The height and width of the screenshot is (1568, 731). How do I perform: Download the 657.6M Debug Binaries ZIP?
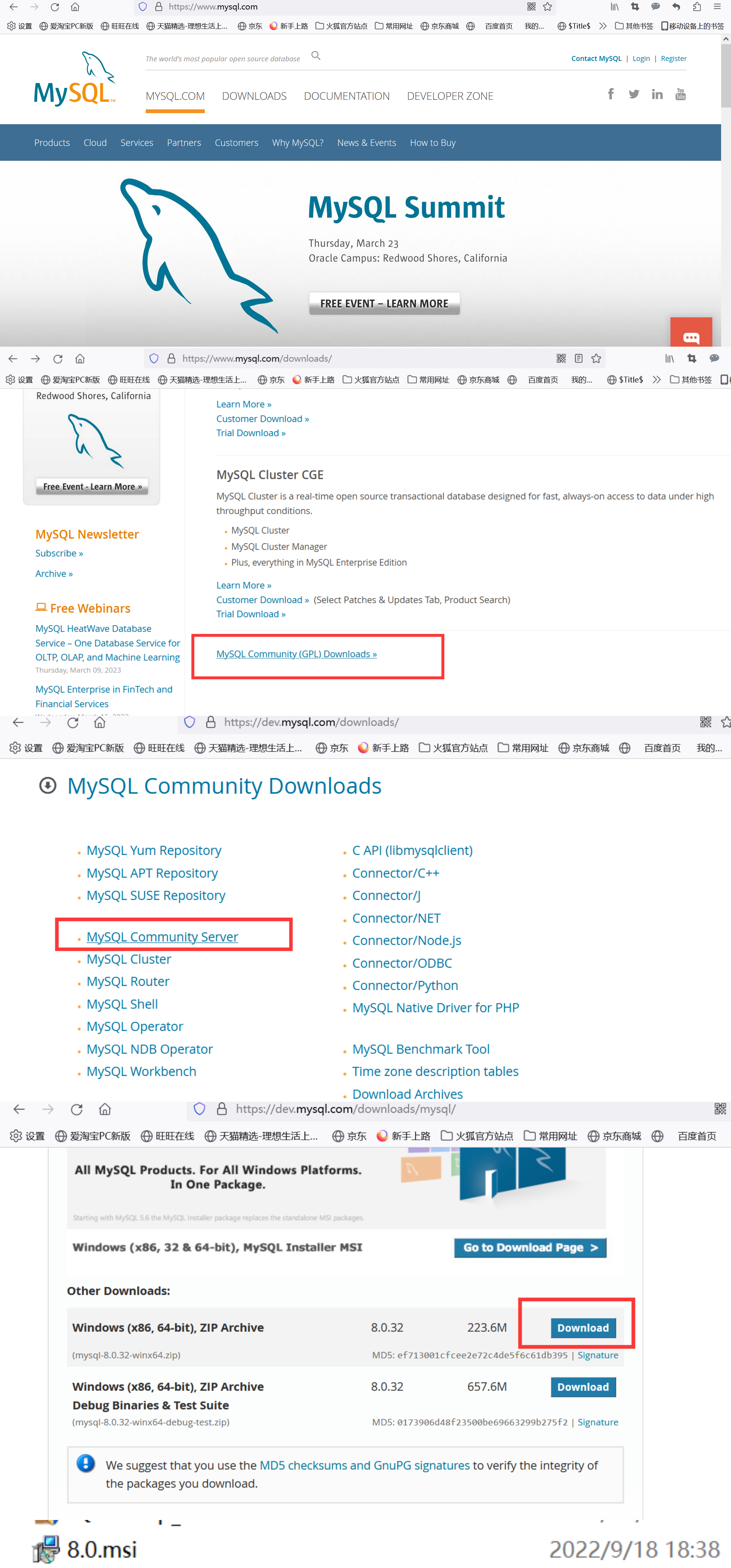[x=583, y=1387]
